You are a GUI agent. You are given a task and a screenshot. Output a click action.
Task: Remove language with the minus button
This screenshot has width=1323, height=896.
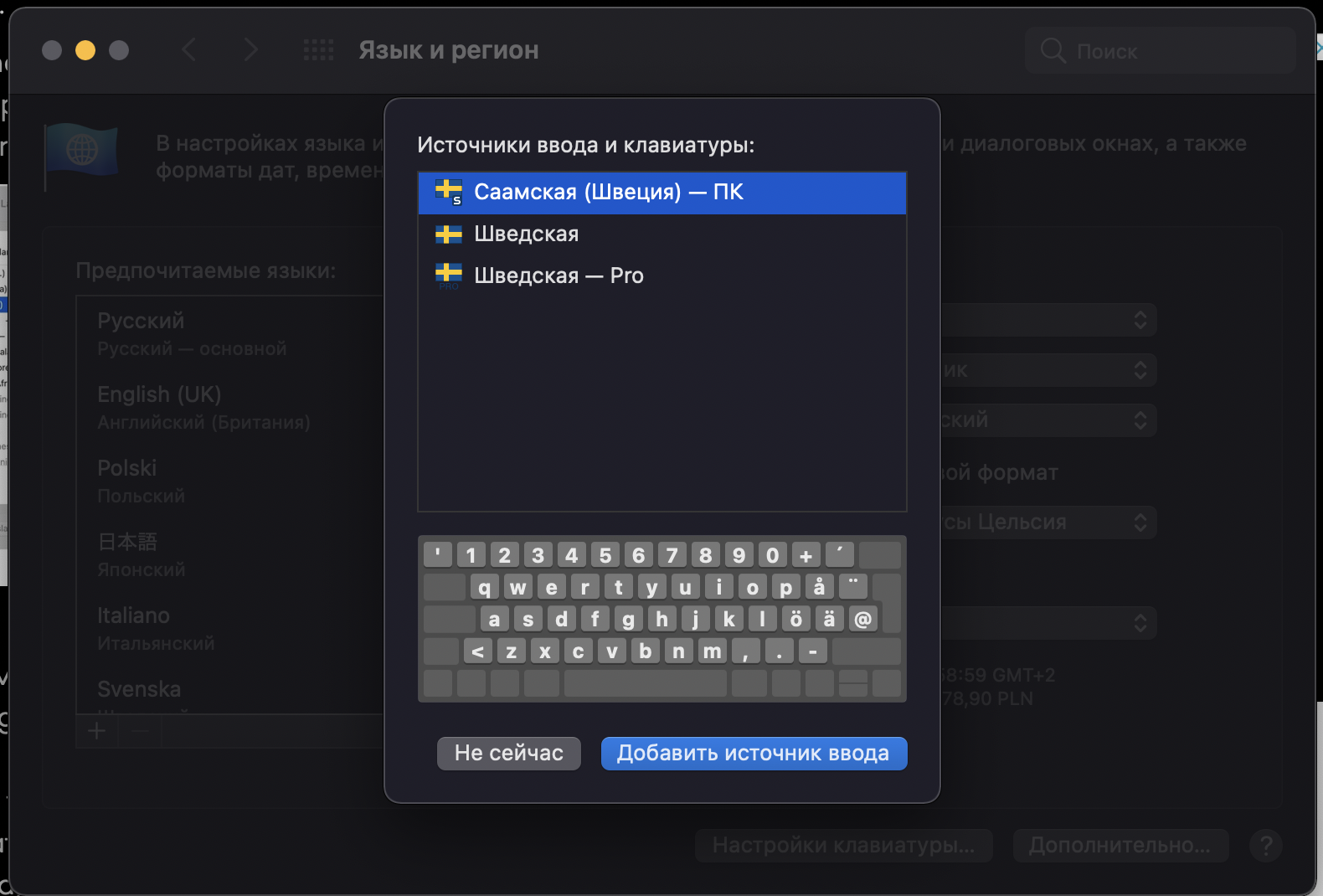click(140, 731)
